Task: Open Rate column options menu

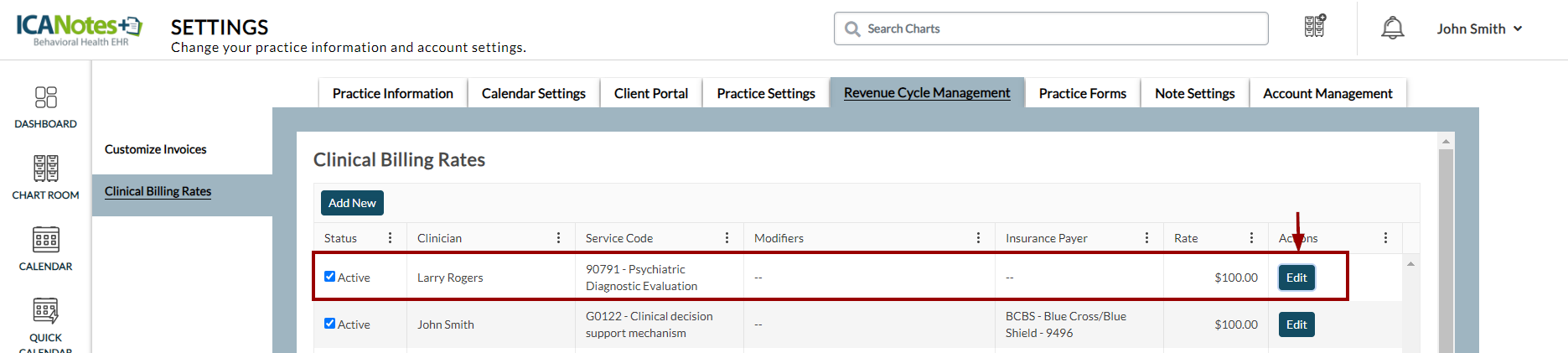Action: click(x=1251, y=238)
